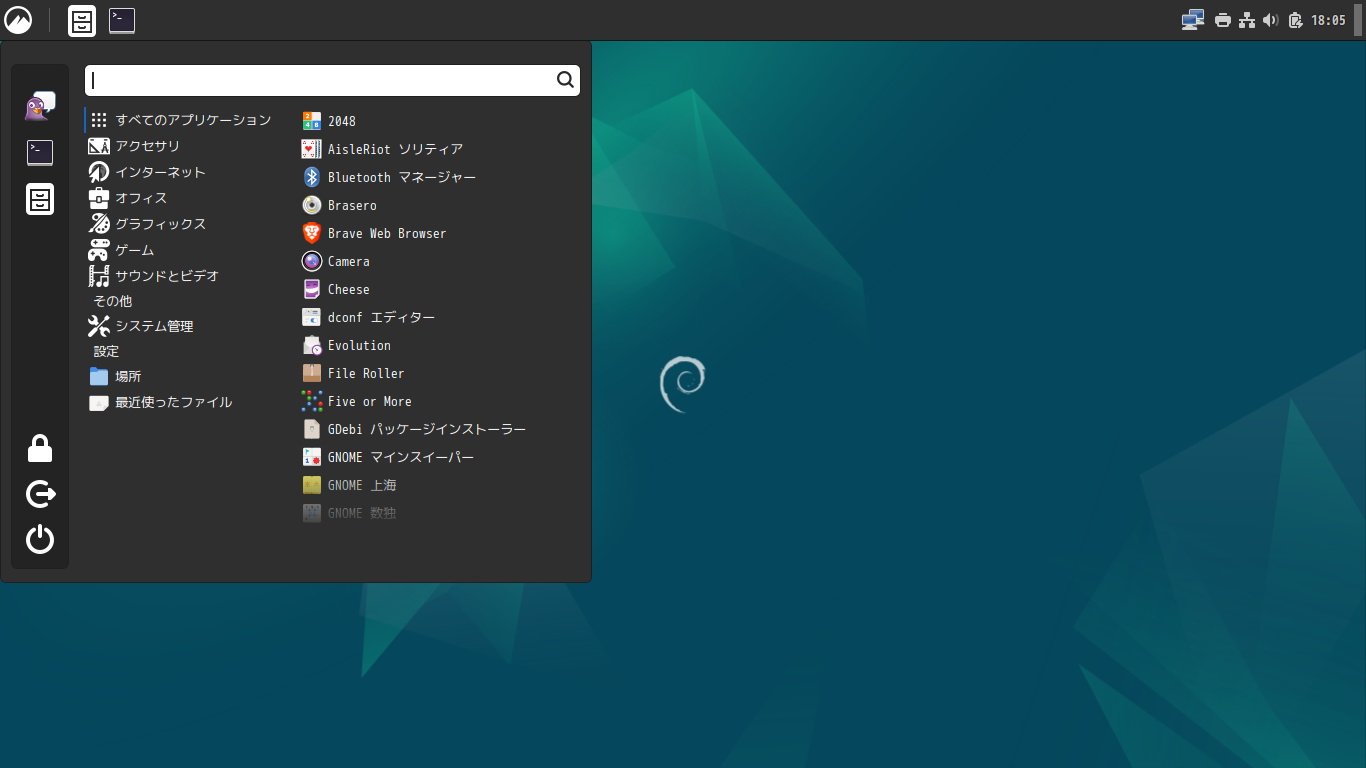Open Pidgin messenger from sidebar favorites
1366x768 pixels.
(40, 106)
